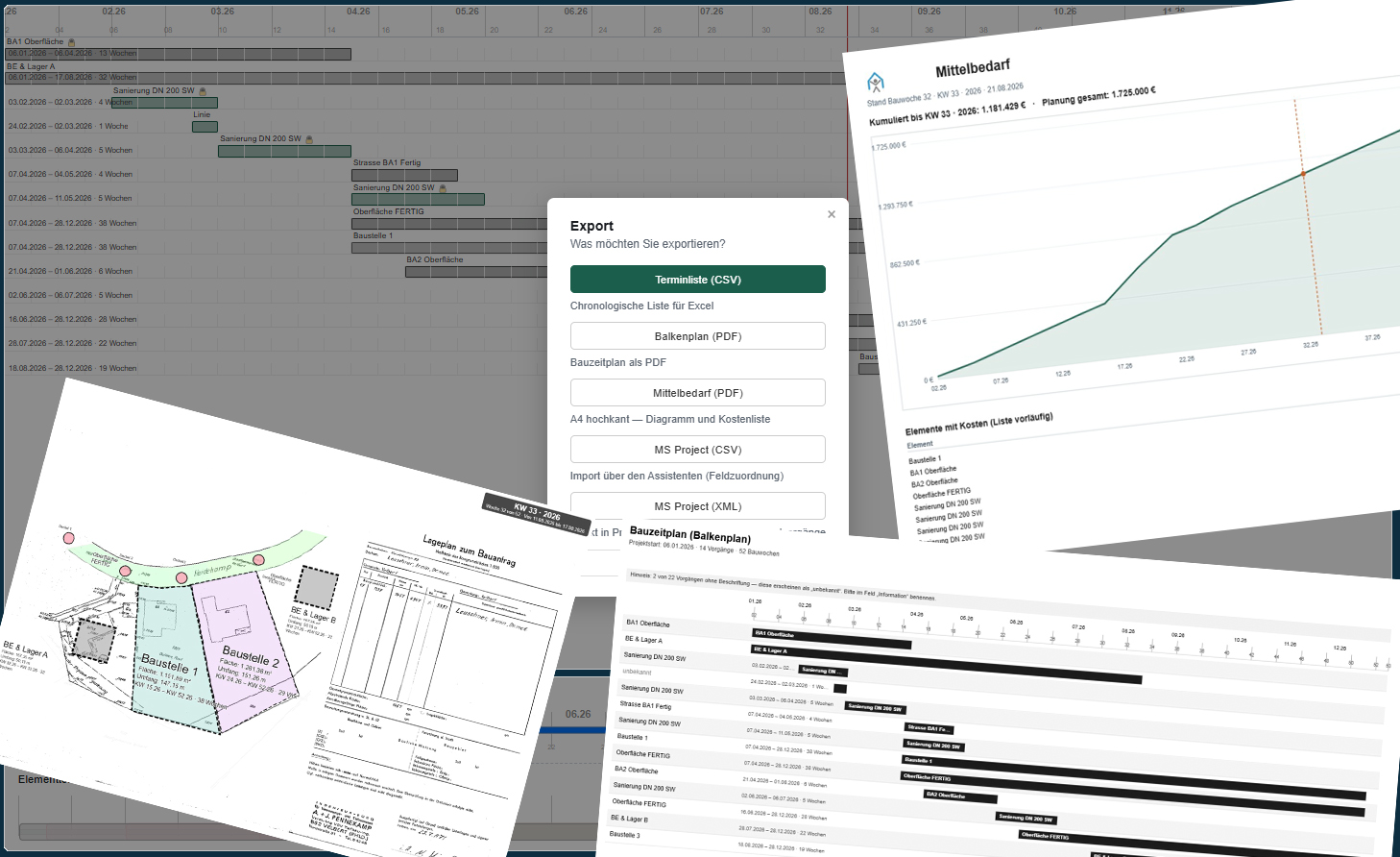Click the "A4 hochkant — Diagramm und Kostenliste" description

coord(670,420)
